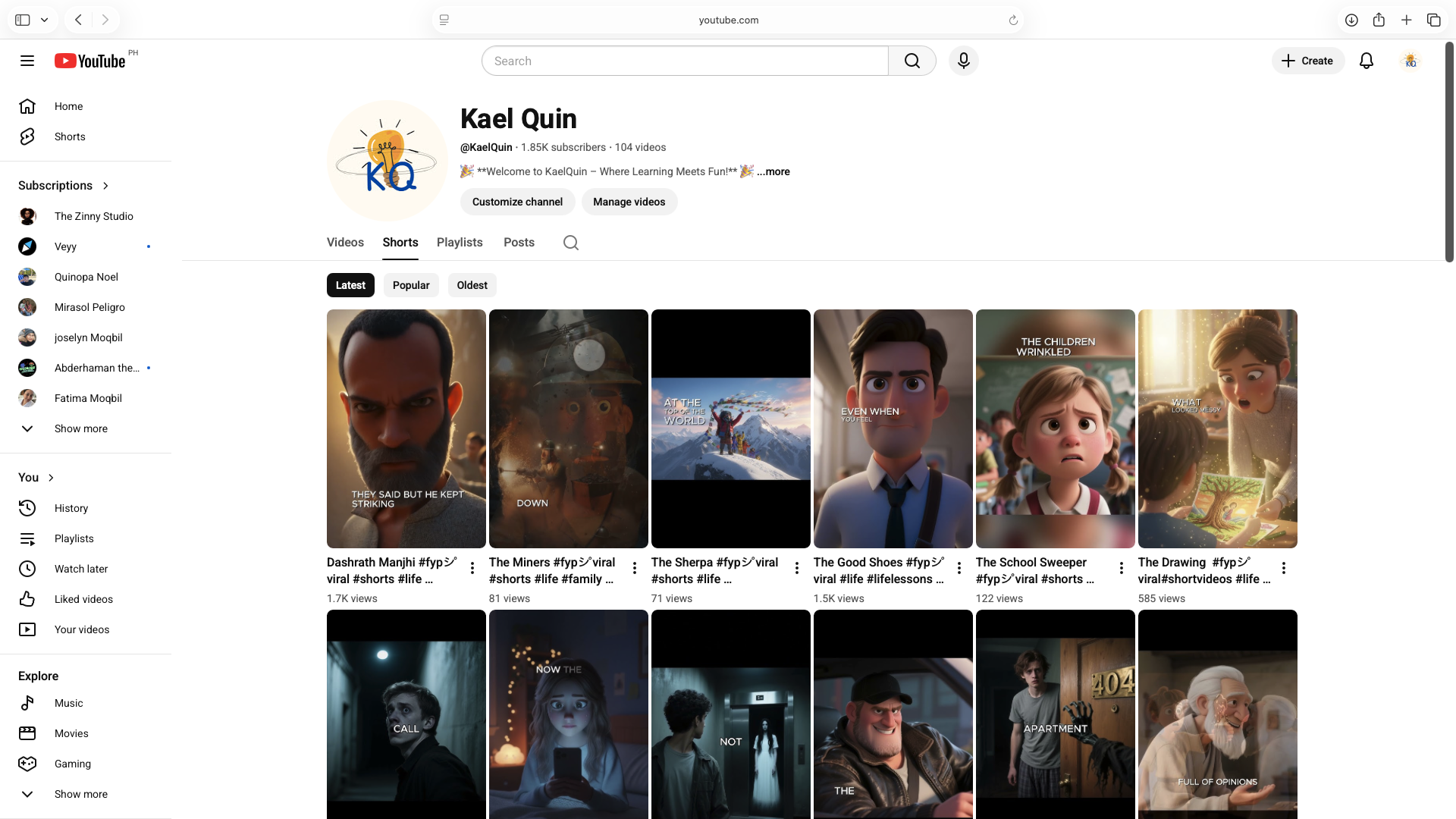This screenshot has width=1456, height=819.
Task: Open The Sherpa short thumbnail
Action: coord(730,428)
